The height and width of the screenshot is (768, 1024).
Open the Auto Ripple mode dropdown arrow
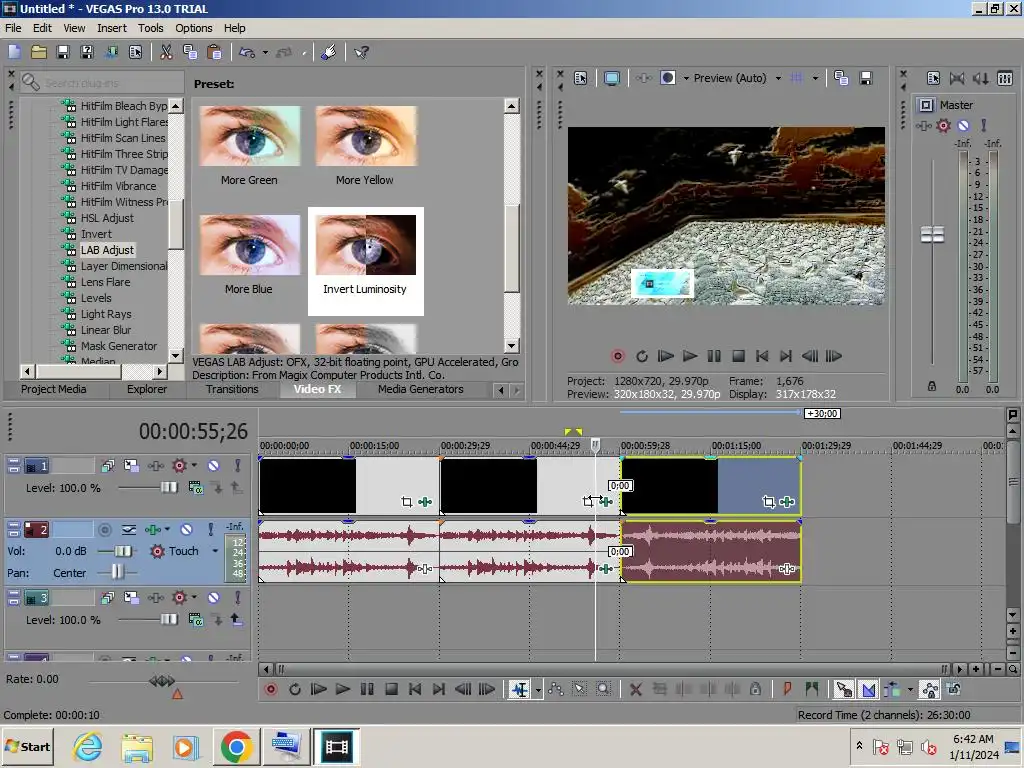(x=910, y=689)
